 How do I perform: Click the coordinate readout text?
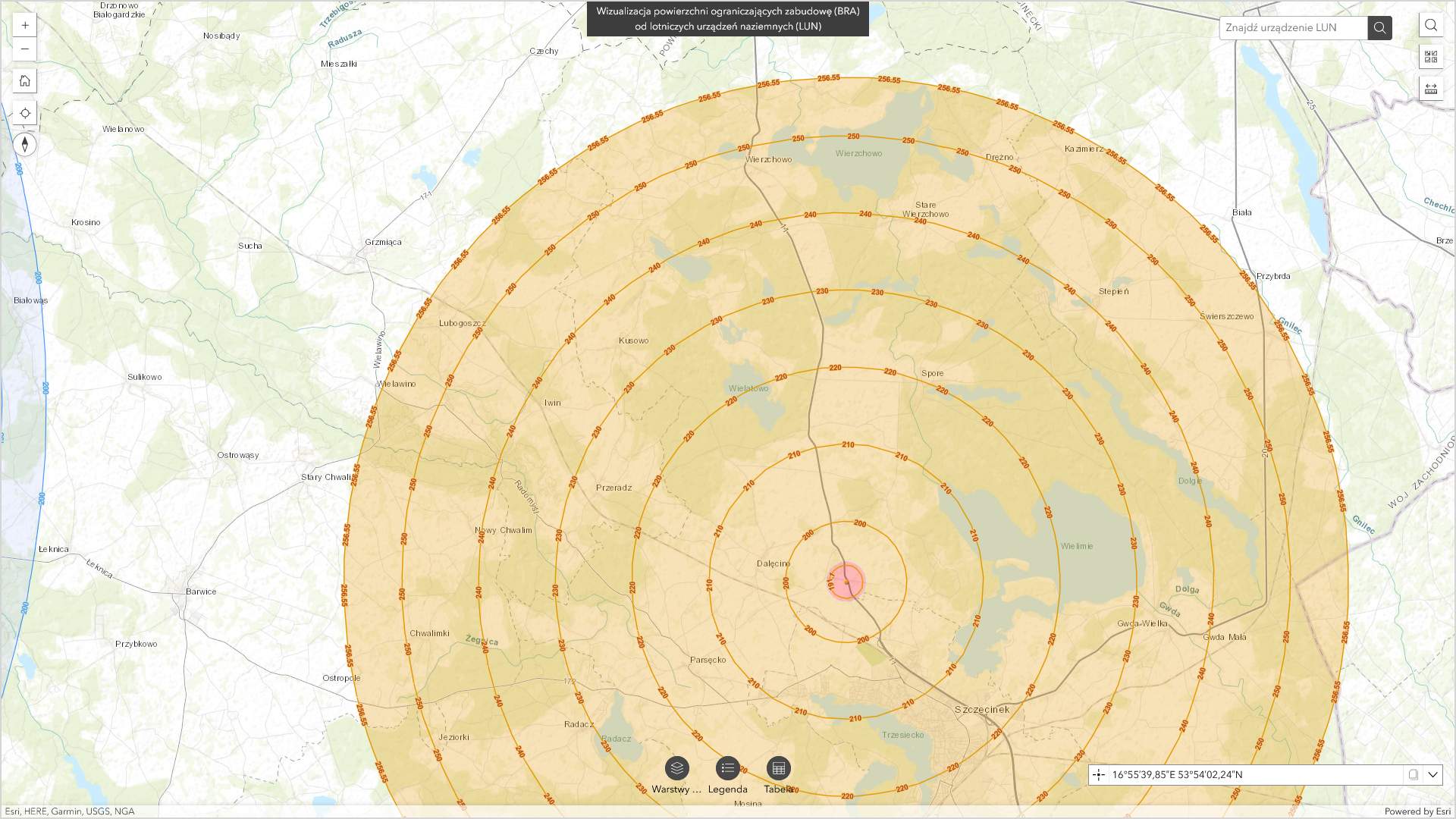pos(1177,775)
